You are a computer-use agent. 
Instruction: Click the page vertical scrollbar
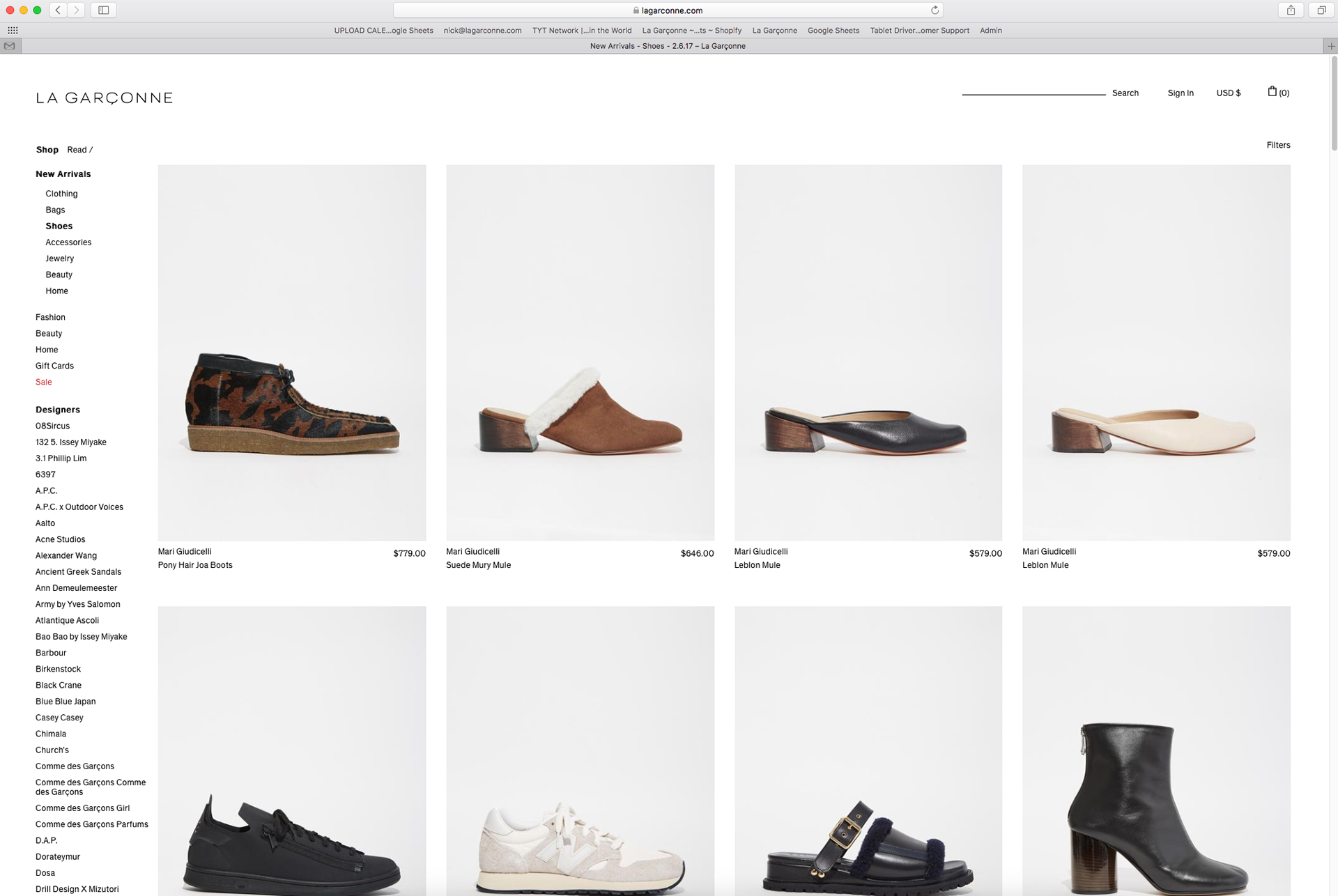[1334, 103]
